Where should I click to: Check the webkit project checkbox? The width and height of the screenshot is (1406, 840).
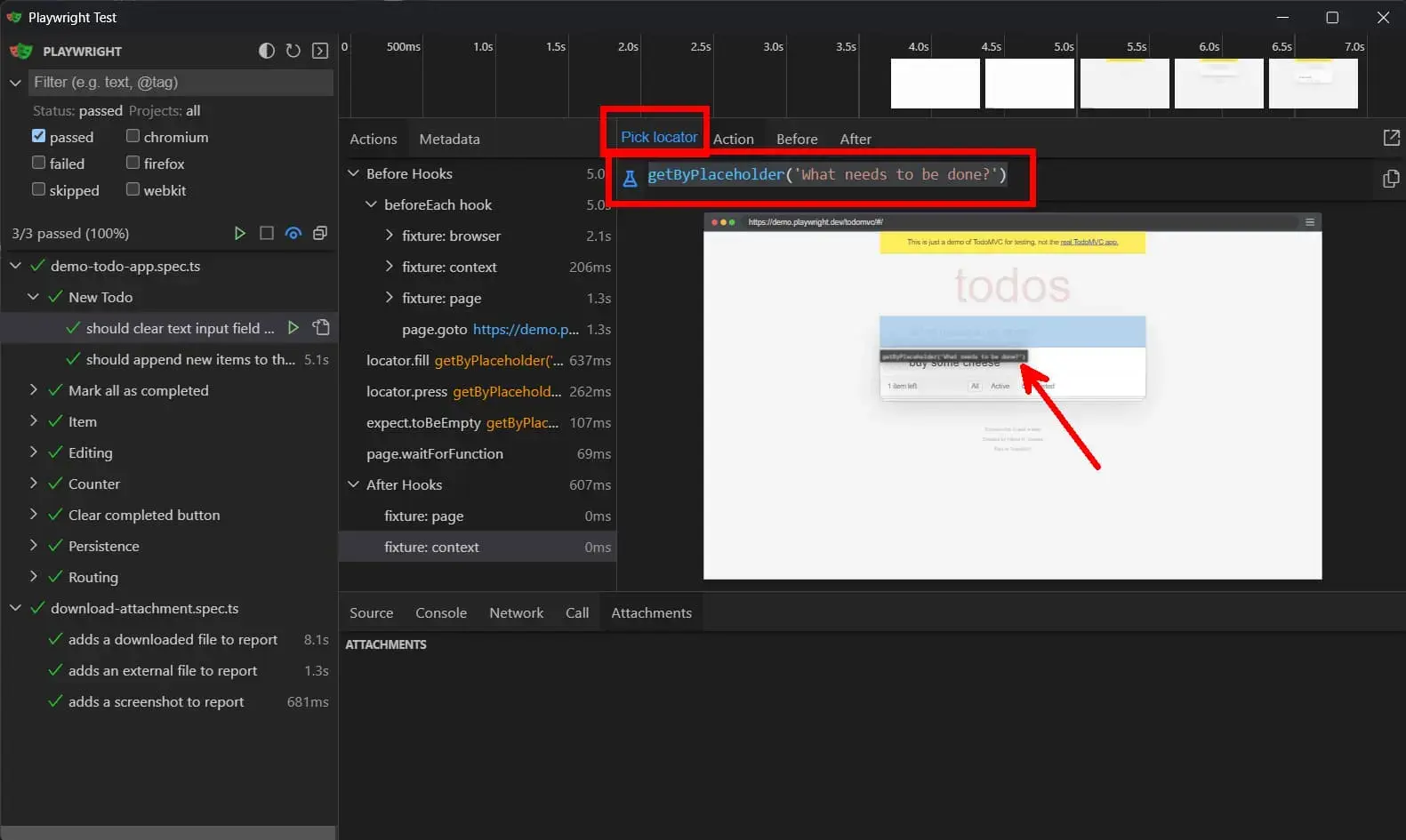pos(133,189)
